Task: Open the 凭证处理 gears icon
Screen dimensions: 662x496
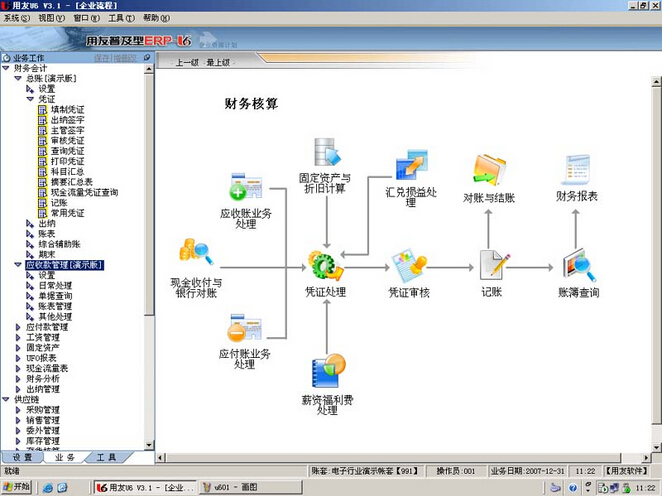Action: [x=326, y=266]
